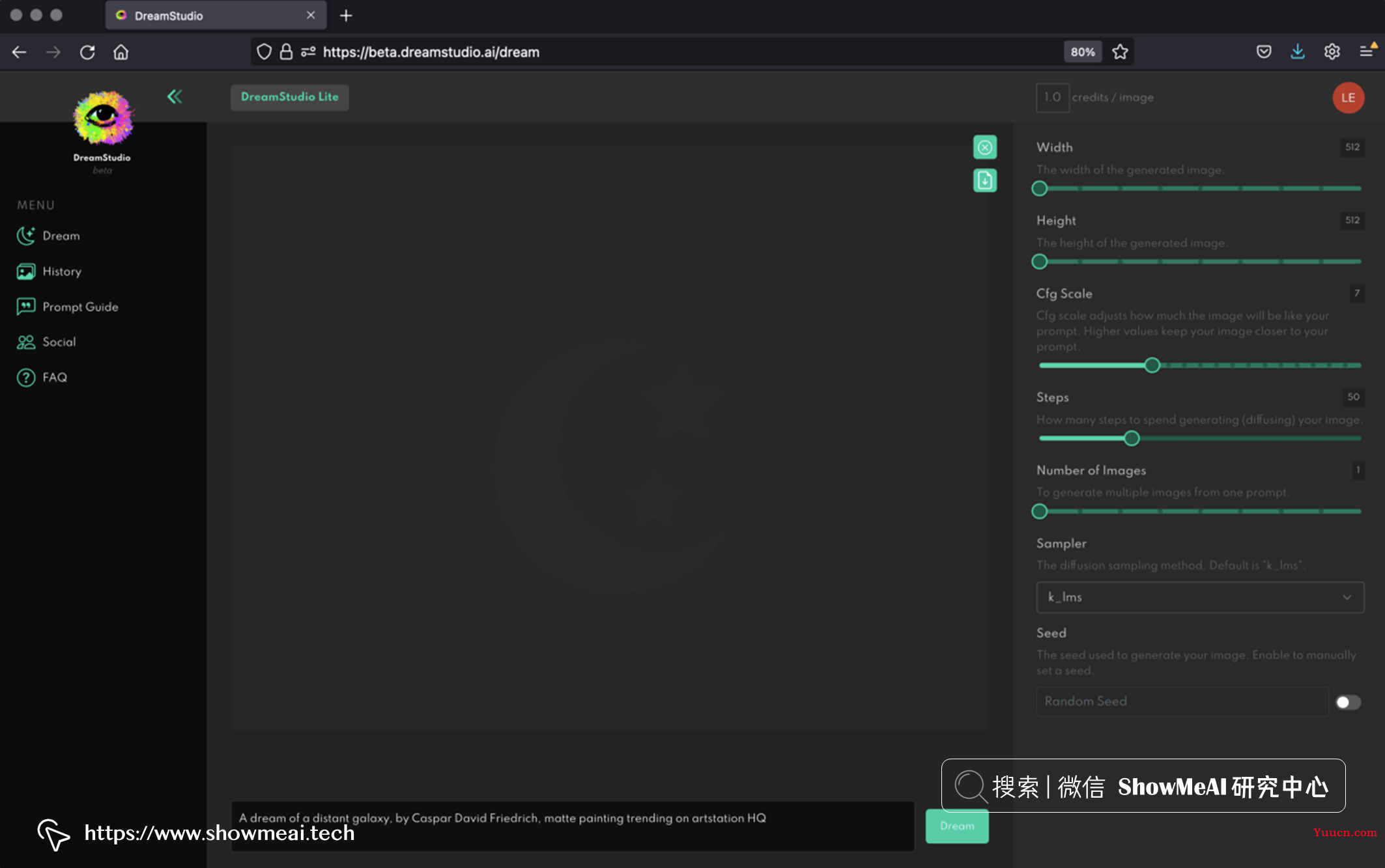Collapse the sidebar with double chevron icon

175,97
